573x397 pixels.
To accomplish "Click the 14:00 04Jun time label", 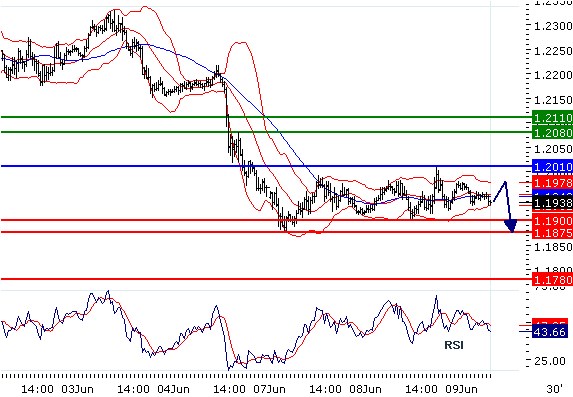I will (153, 389).
